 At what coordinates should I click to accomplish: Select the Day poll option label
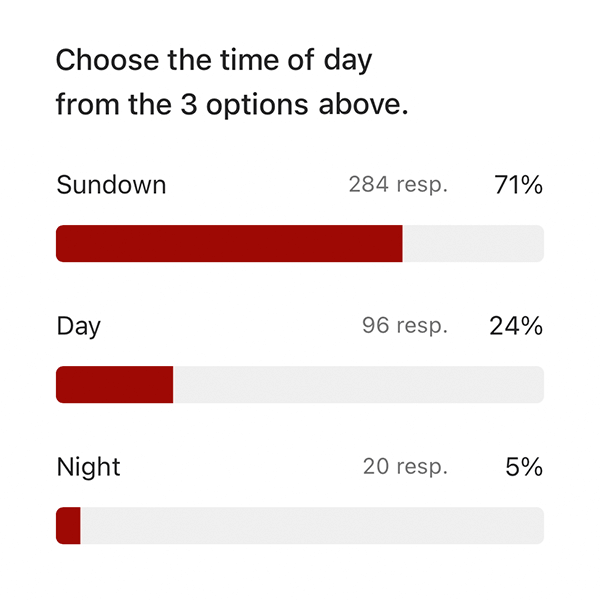click(78, 326)
